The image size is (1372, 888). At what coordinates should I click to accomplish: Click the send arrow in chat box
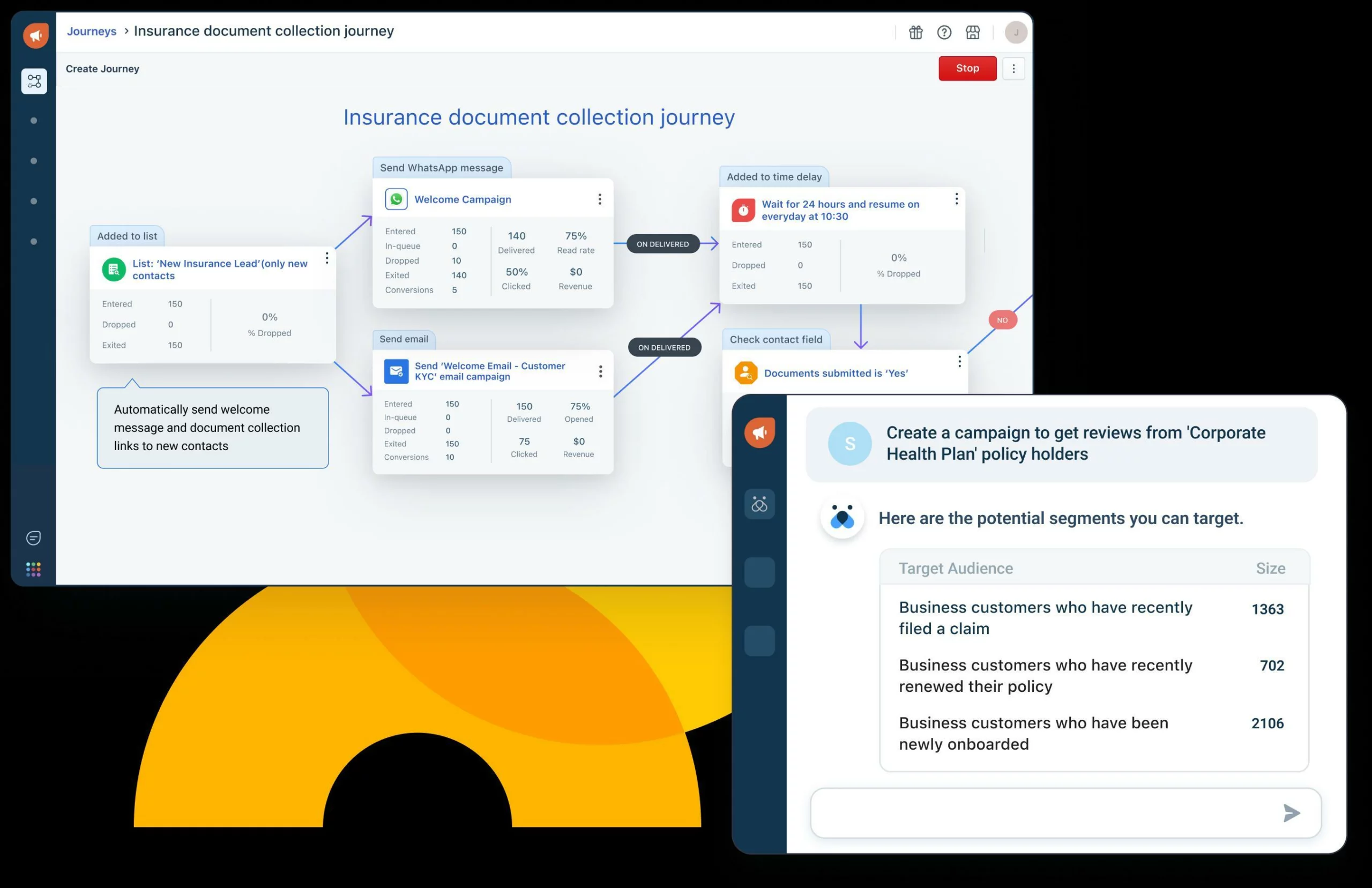coord(1291,813)
